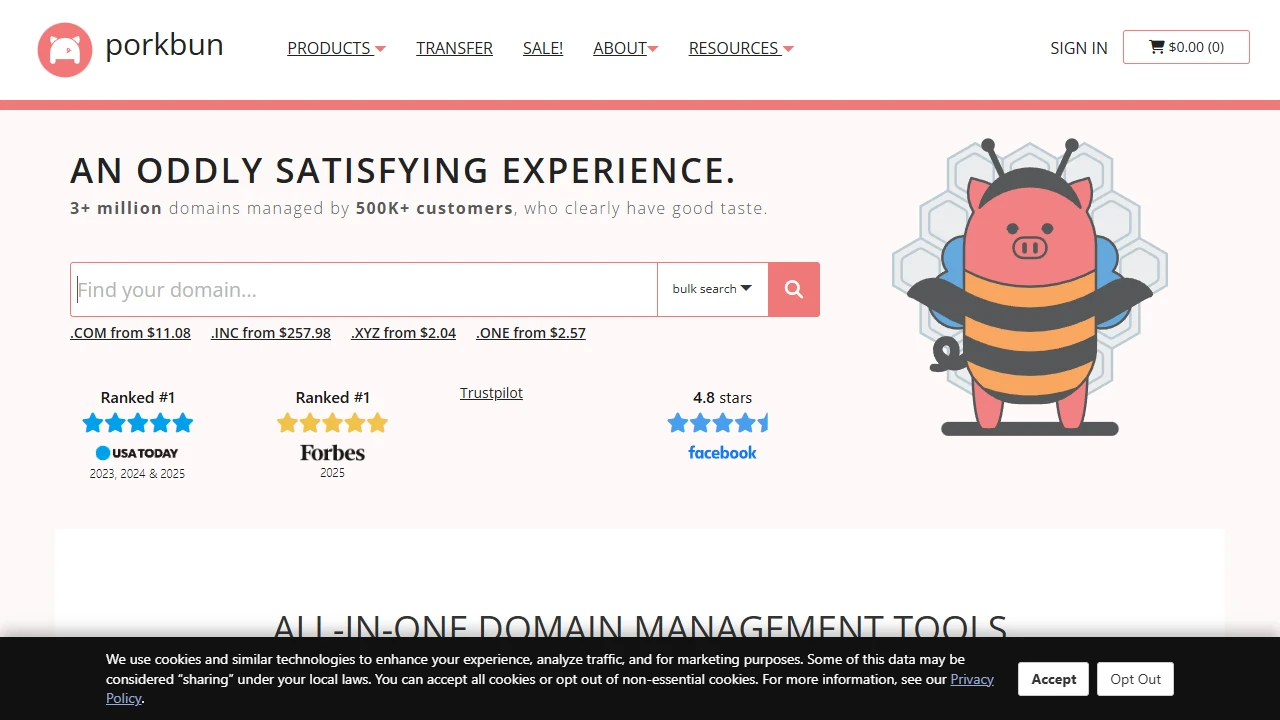Open the Privacy Policy link
1280x720 pixels.
(971, 679)
